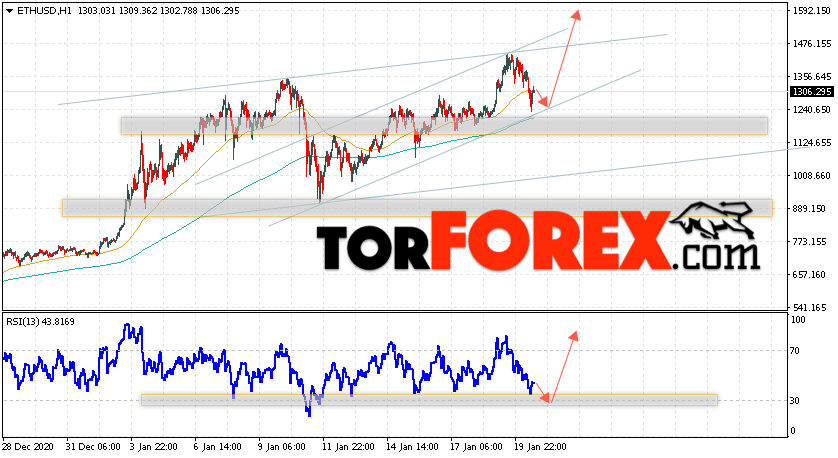
Task: Click RSI scale level 30
Action: [795, 401]
